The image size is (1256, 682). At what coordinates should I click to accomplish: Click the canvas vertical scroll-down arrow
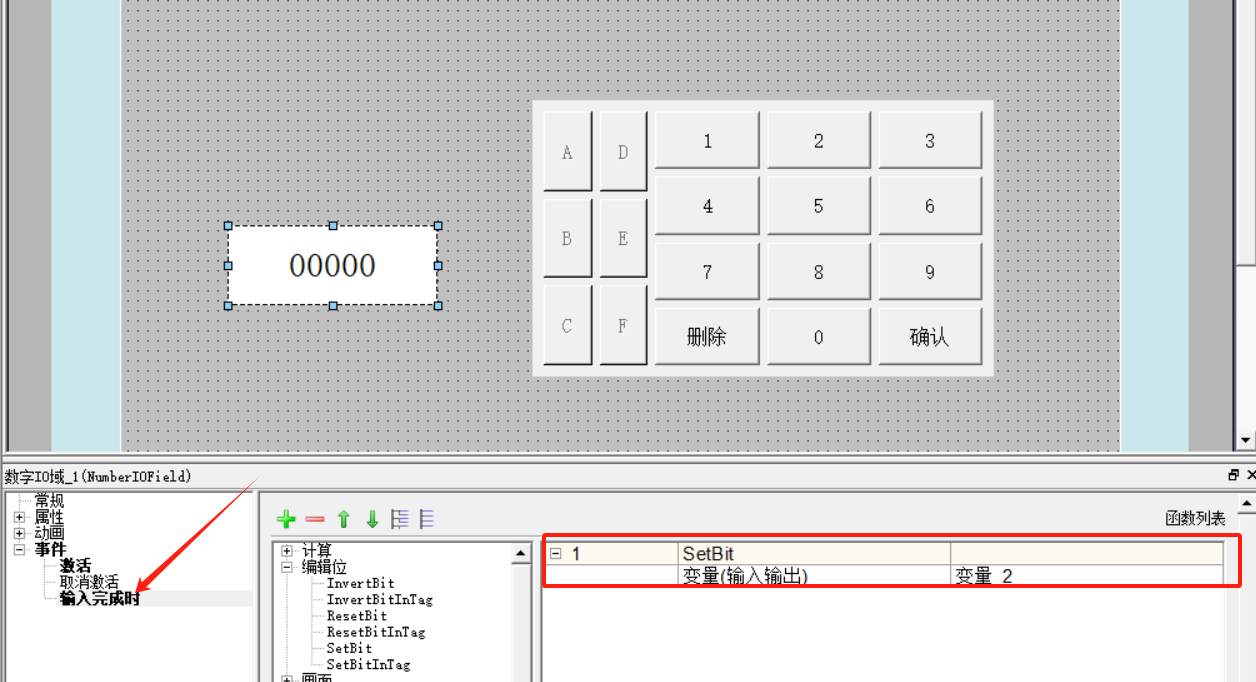pos(1245,440)
